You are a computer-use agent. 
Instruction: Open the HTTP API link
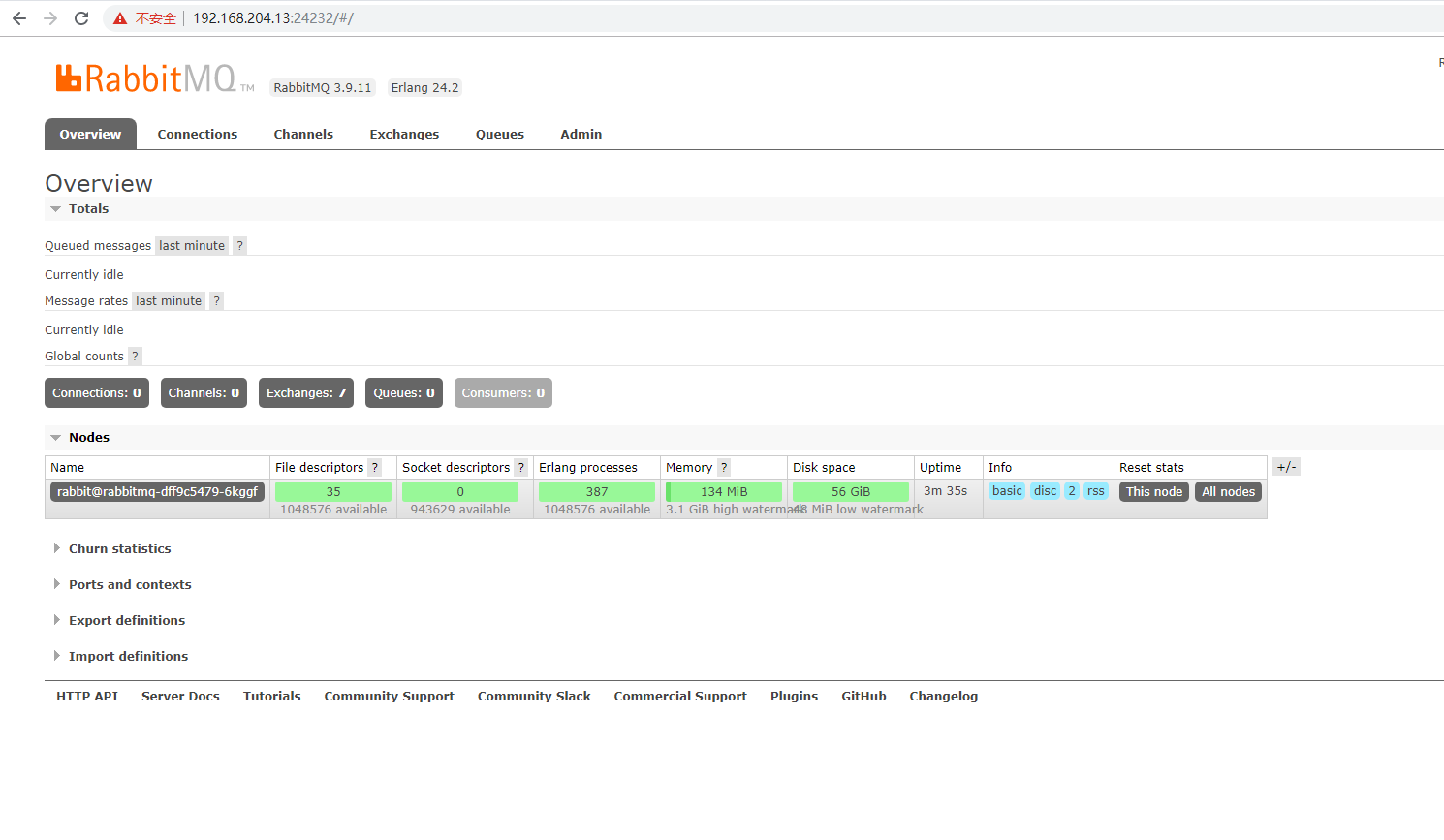pos(87,696)
